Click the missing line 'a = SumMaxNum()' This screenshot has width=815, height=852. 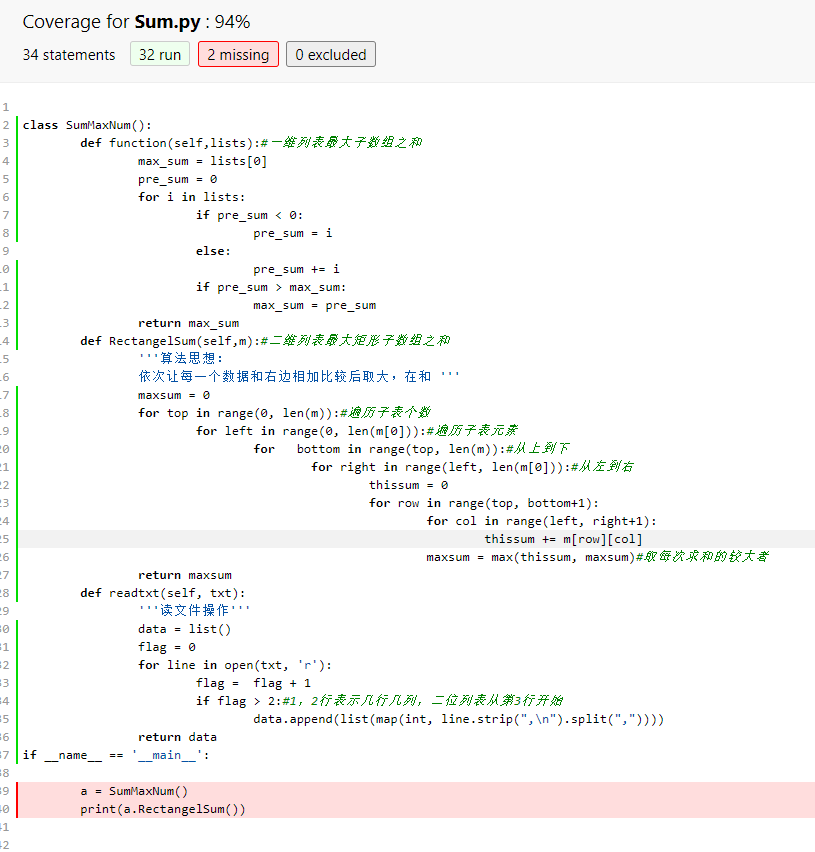(x=134, y=791)
